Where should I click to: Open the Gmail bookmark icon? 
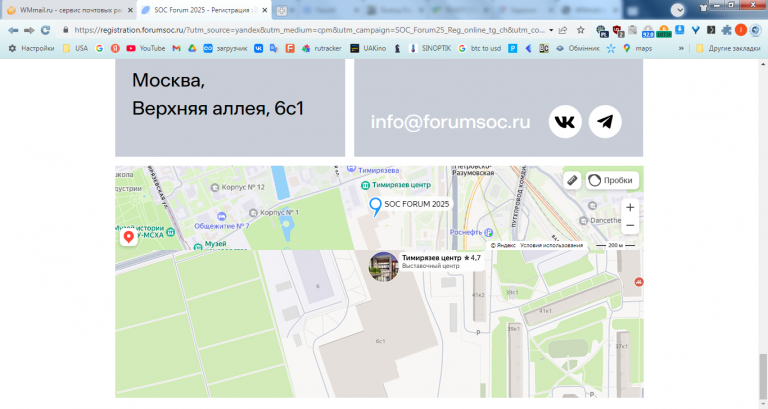tap(176, 48)
